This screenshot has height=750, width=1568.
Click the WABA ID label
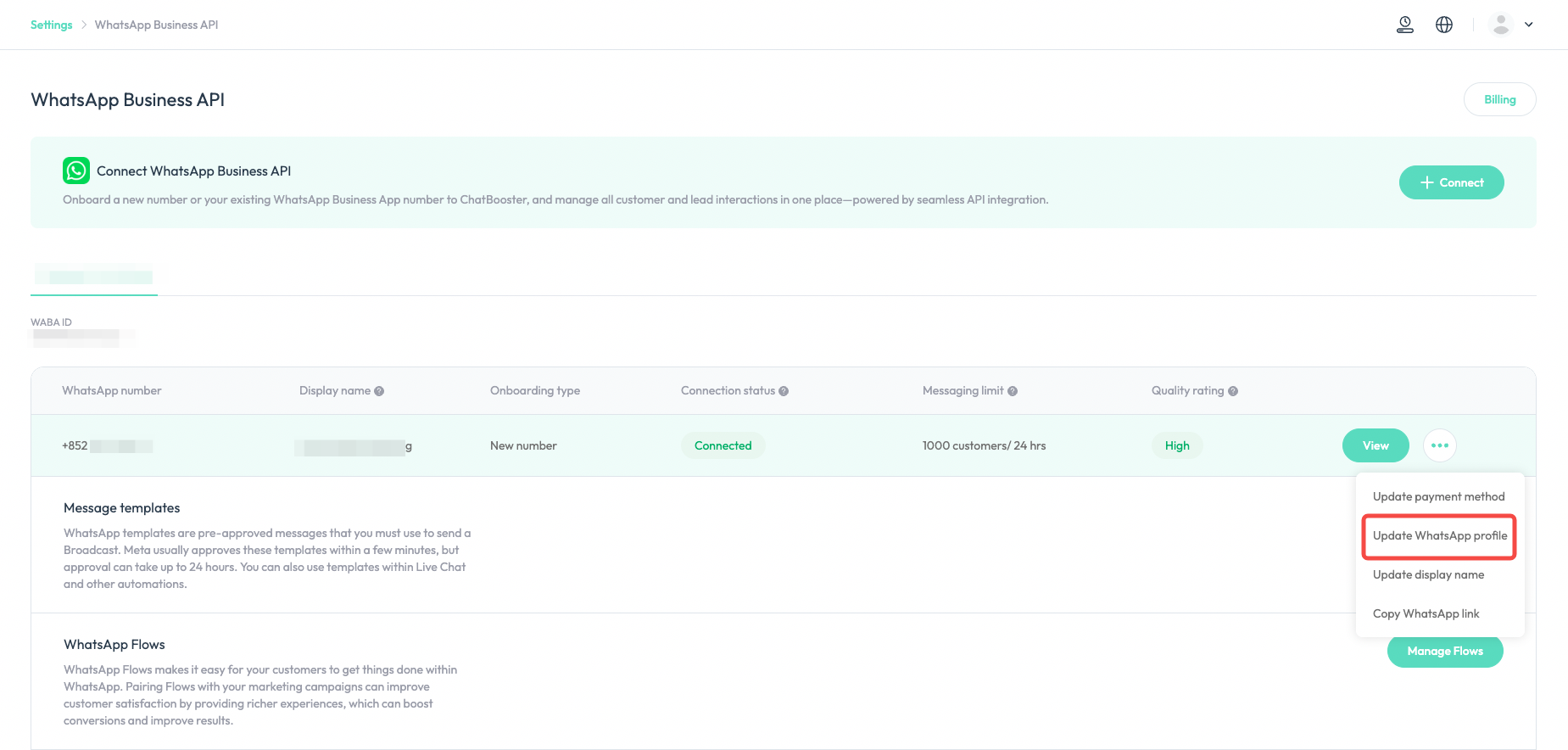coord(52,322)
